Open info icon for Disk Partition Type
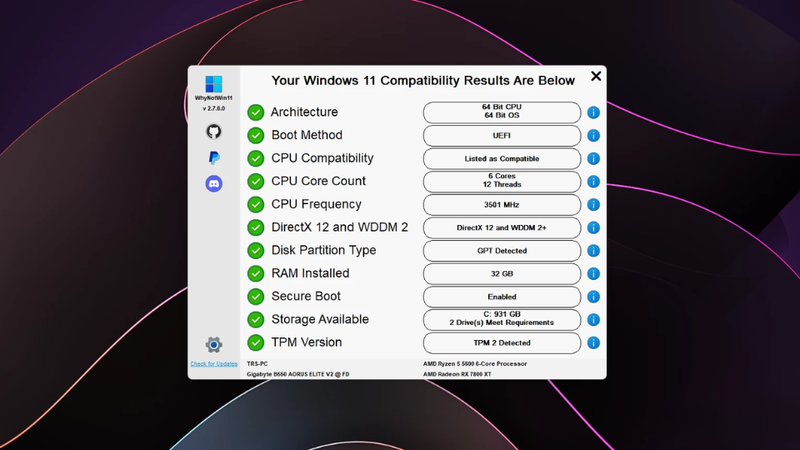The width and height of the screenshot is (800, 450). coord(593,251)
